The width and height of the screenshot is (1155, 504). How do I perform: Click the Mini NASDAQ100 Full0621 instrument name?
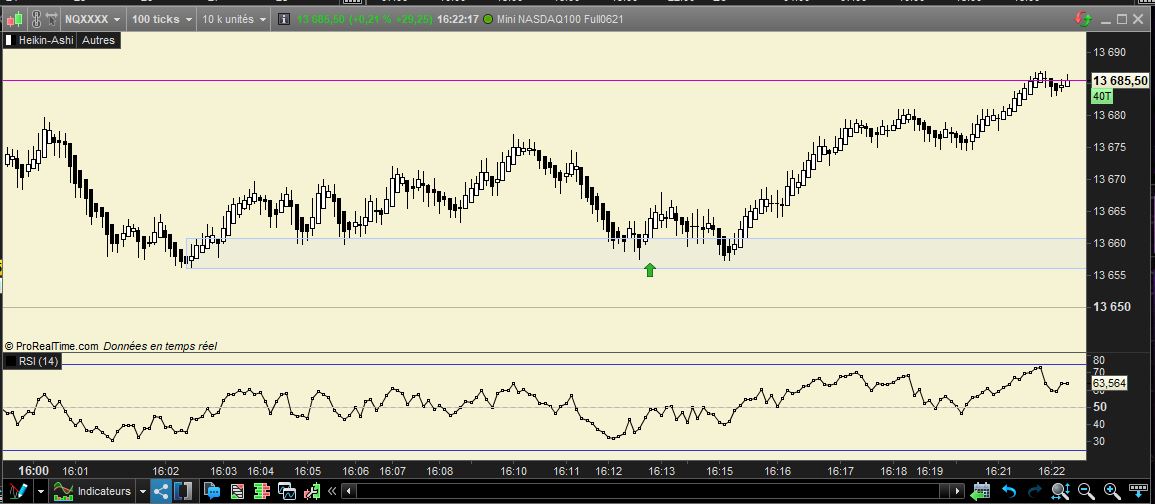tap(561, 19)
